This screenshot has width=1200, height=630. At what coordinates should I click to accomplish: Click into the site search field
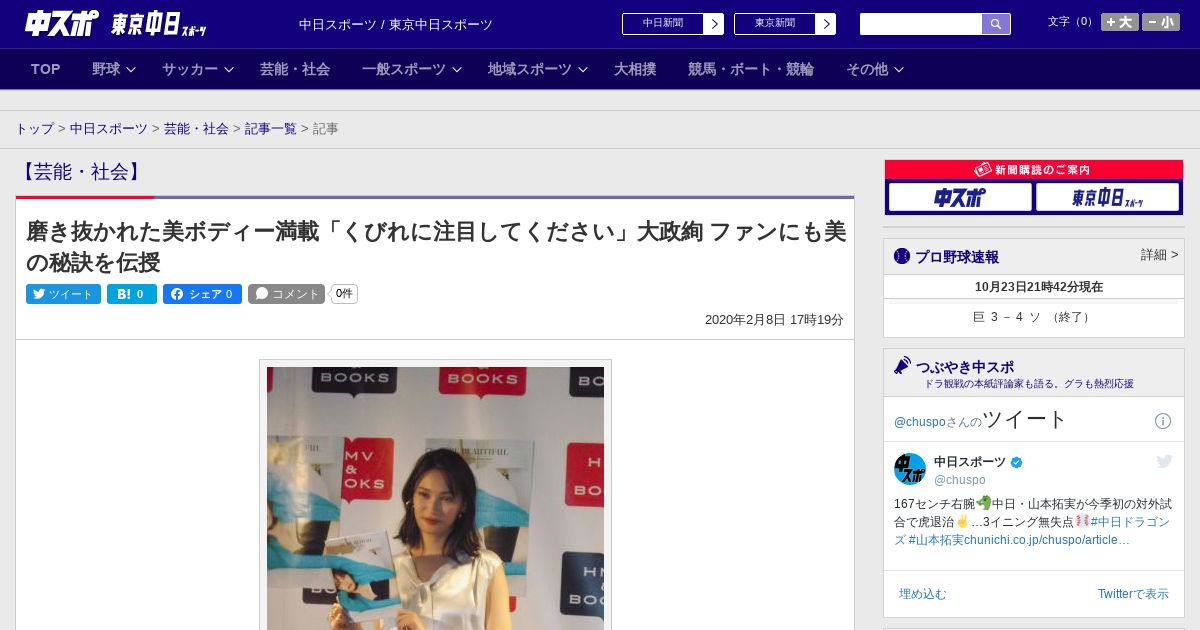click(x=921, y=24)
